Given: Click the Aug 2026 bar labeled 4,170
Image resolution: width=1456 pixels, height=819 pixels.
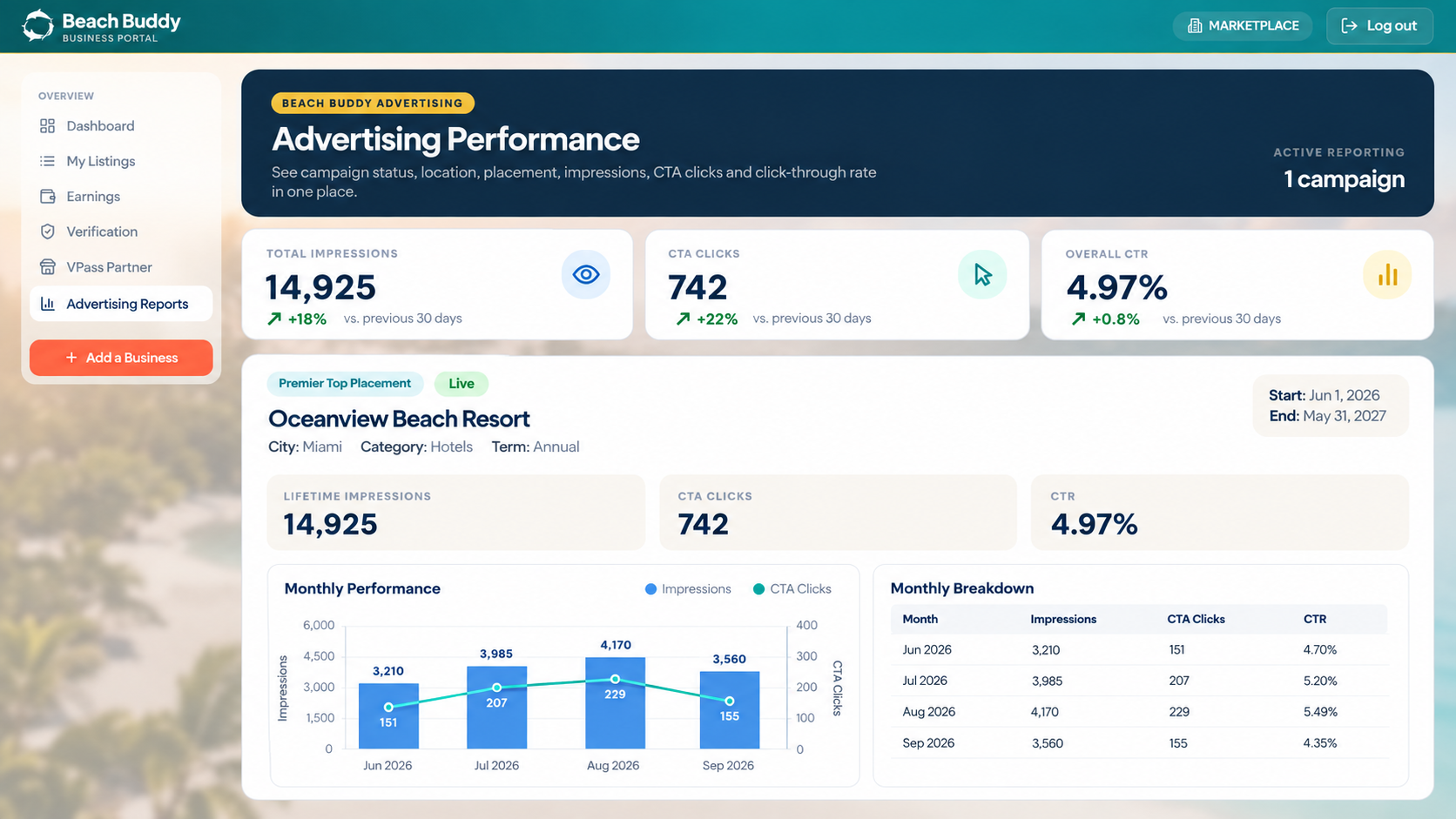Looking at the screenshot, I should tap(615, 703).
